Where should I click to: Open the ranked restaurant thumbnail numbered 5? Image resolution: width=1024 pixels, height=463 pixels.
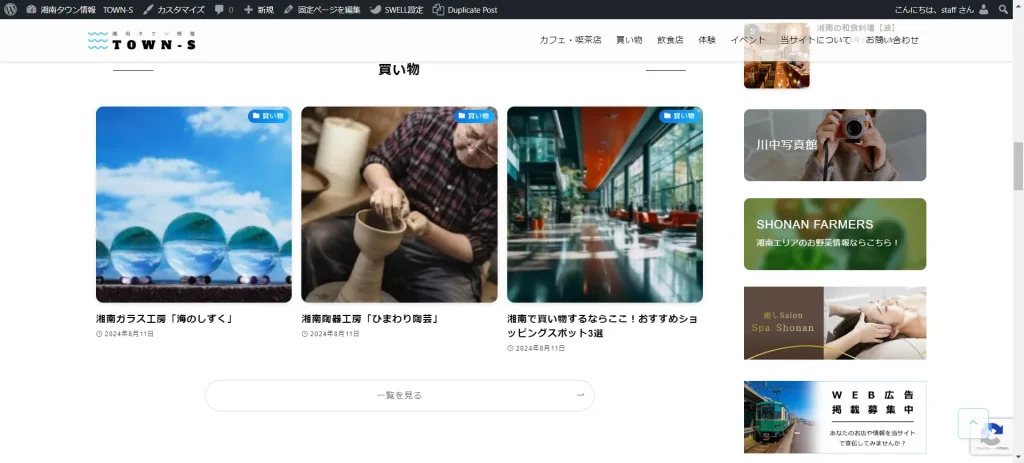(x=776, y=56)
